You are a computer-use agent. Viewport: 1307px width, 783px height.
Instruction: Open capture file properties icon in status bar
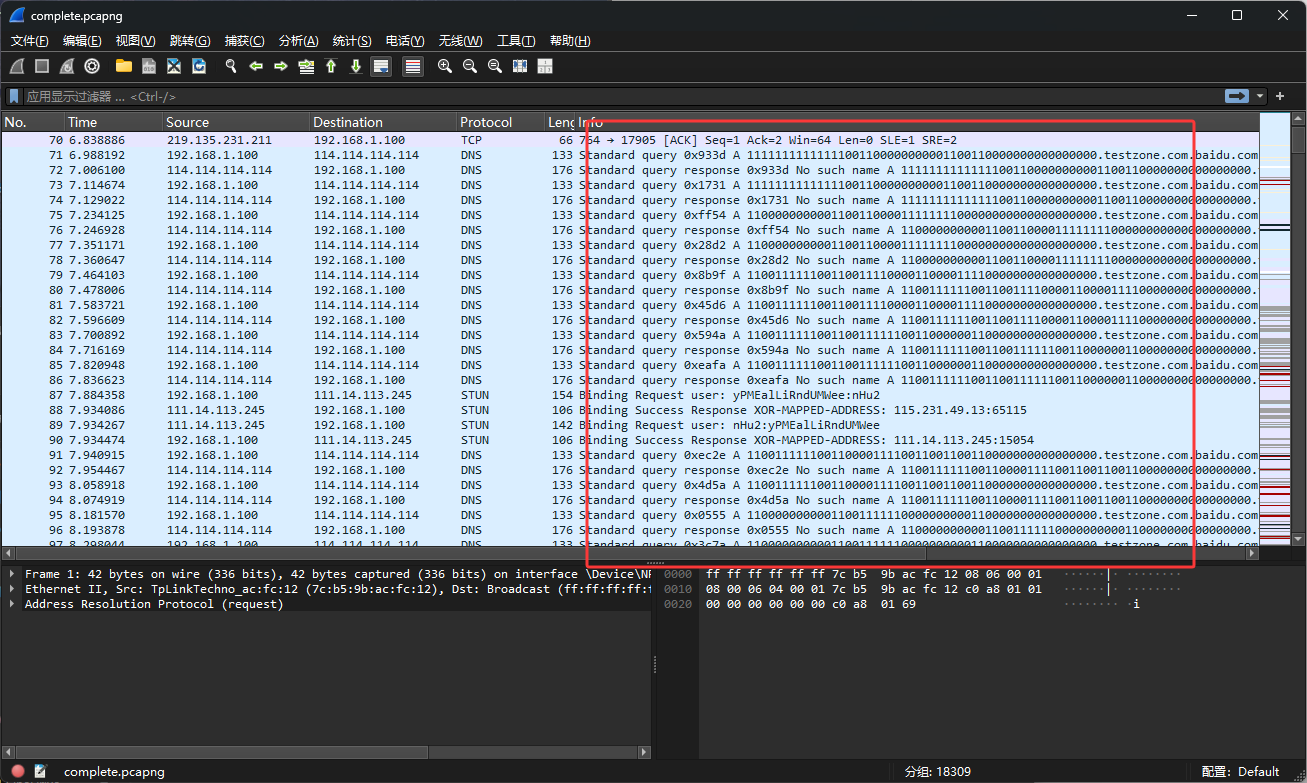(x=41, y=771)
